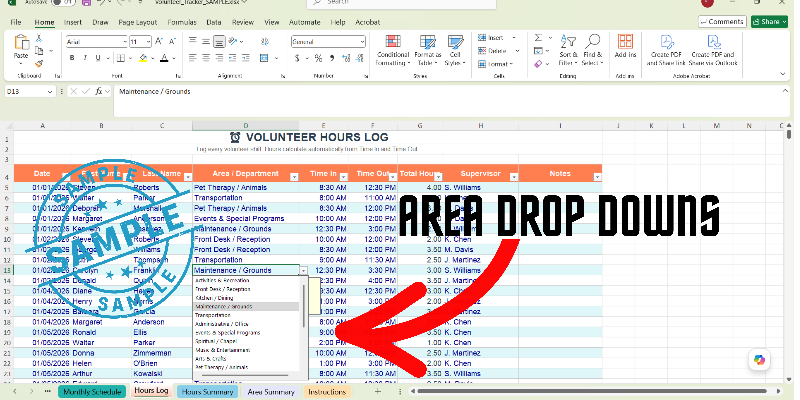The width and height of the screenshot is (800, 400).
Task: Open the font size 11 dropdown
Action: [148, 42]
